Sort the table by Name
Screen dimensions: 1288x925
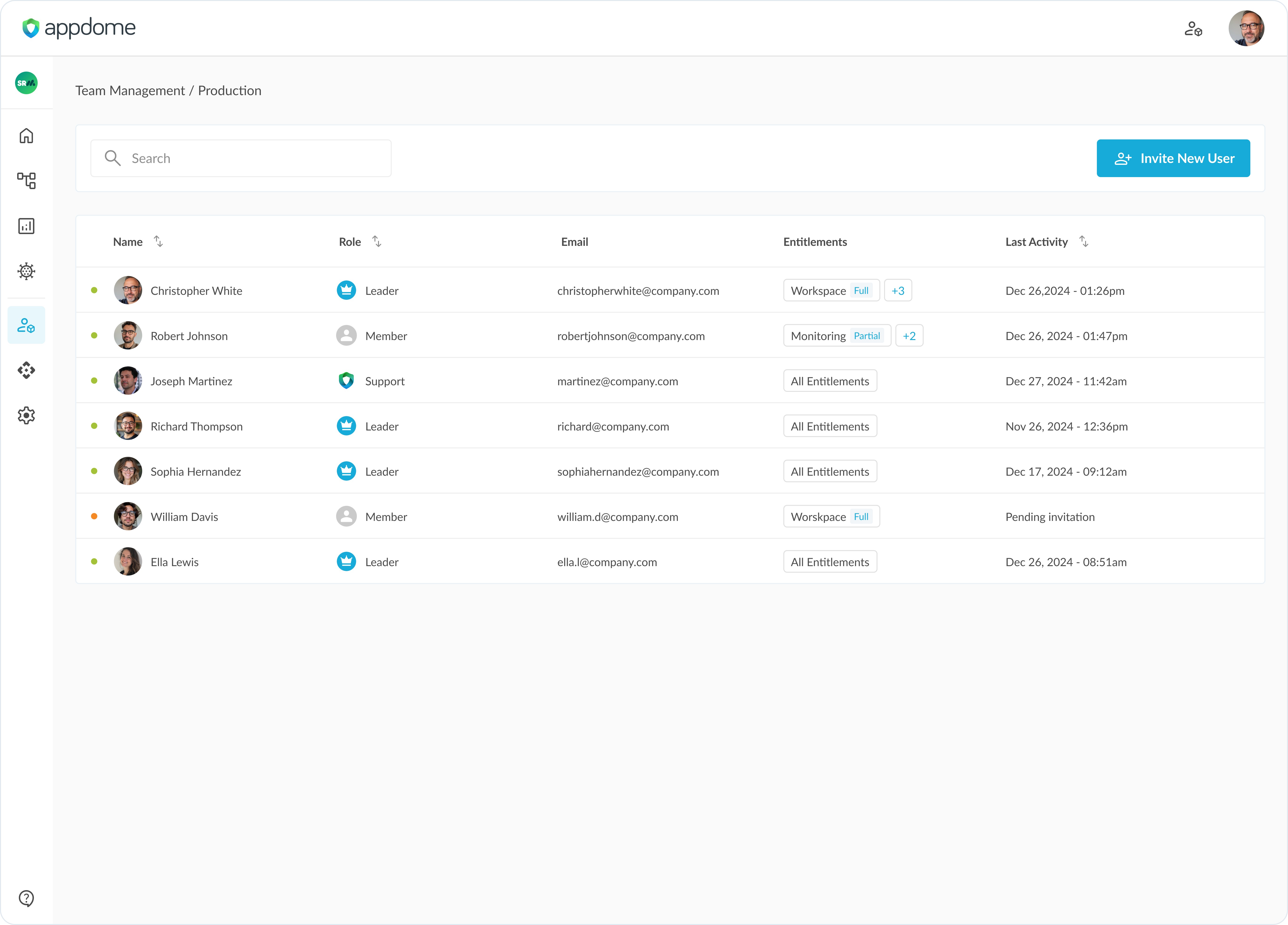pyautogui.click(x=158, y=241)
